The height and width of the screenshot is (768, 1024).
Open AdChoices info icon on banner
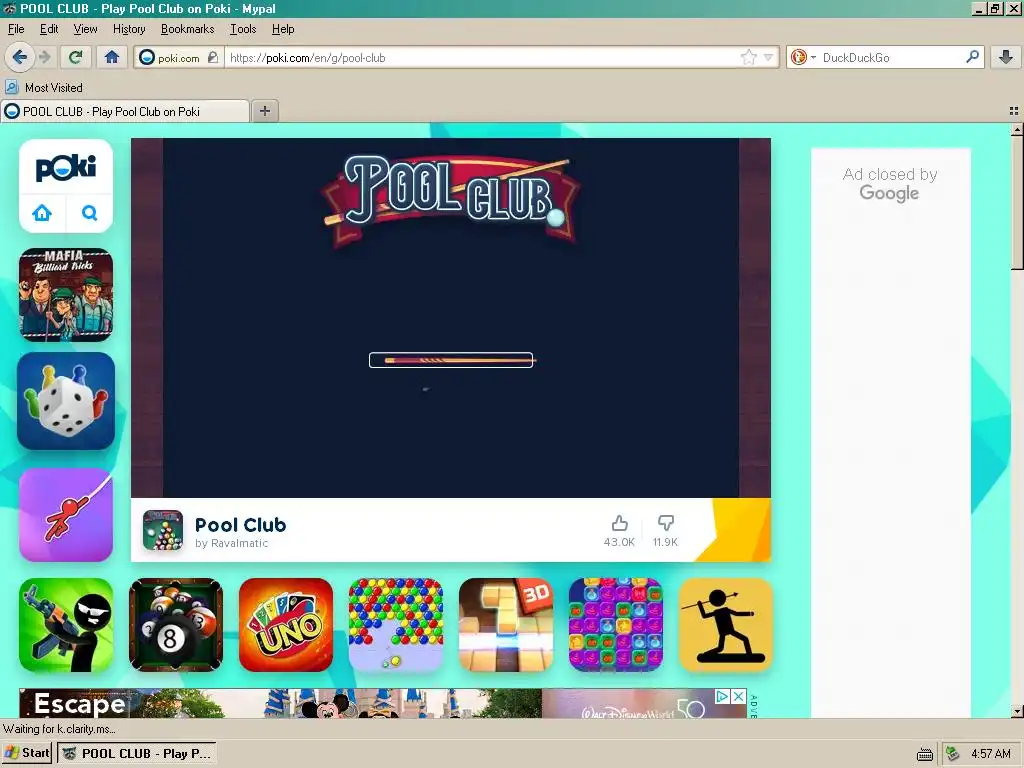coord(722,696)
